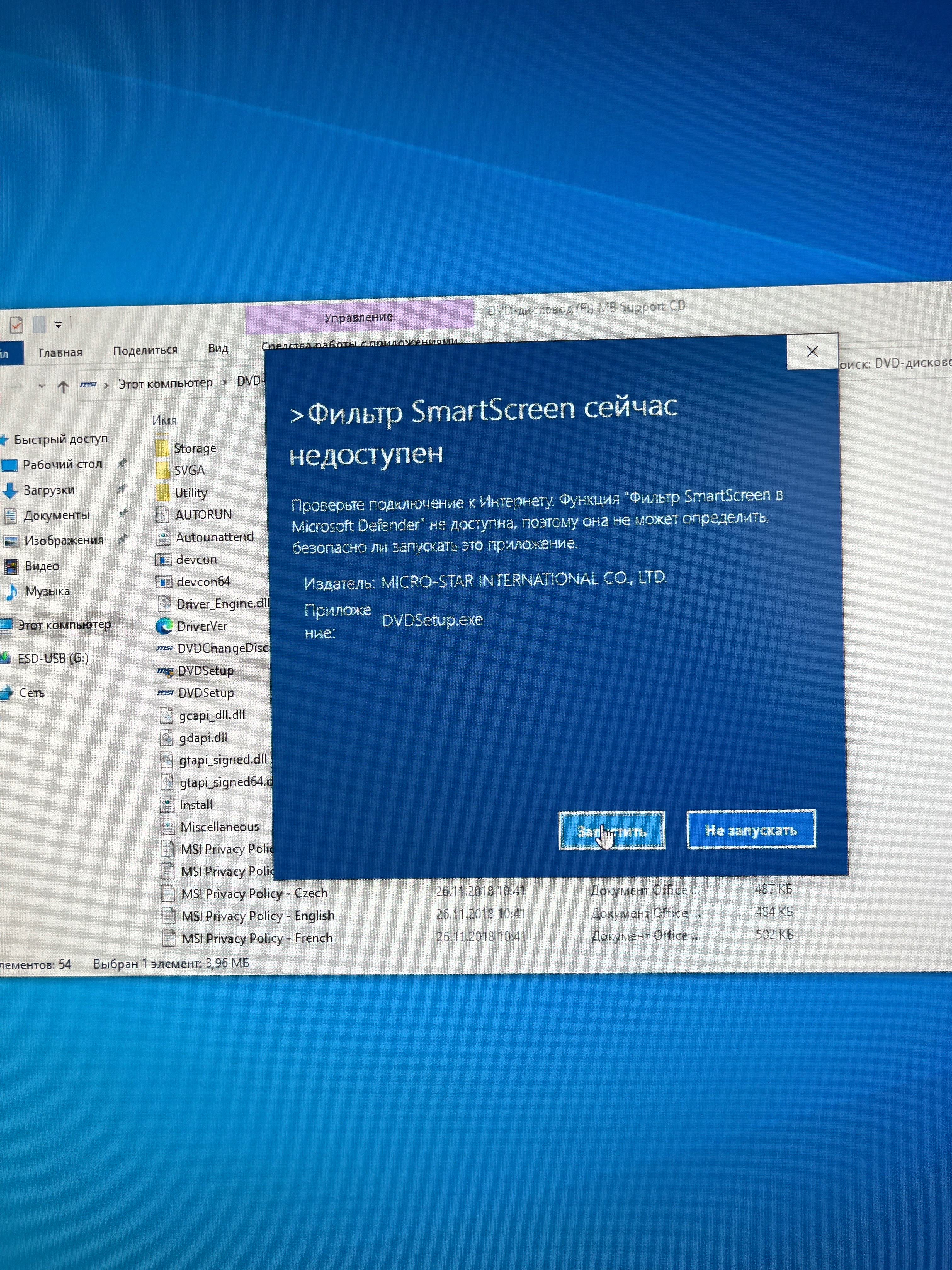Open recent locations dropdown arrow
Screen dimensions: 952x1270
(41, 386)
